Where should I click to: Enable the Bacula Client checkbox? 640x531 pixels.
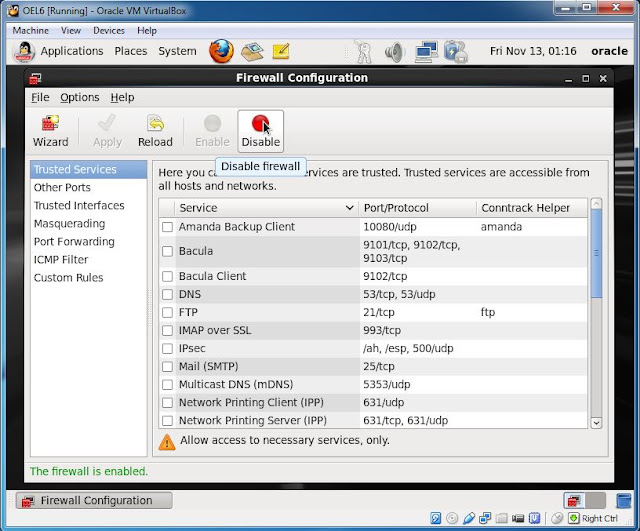click(167, 276)
